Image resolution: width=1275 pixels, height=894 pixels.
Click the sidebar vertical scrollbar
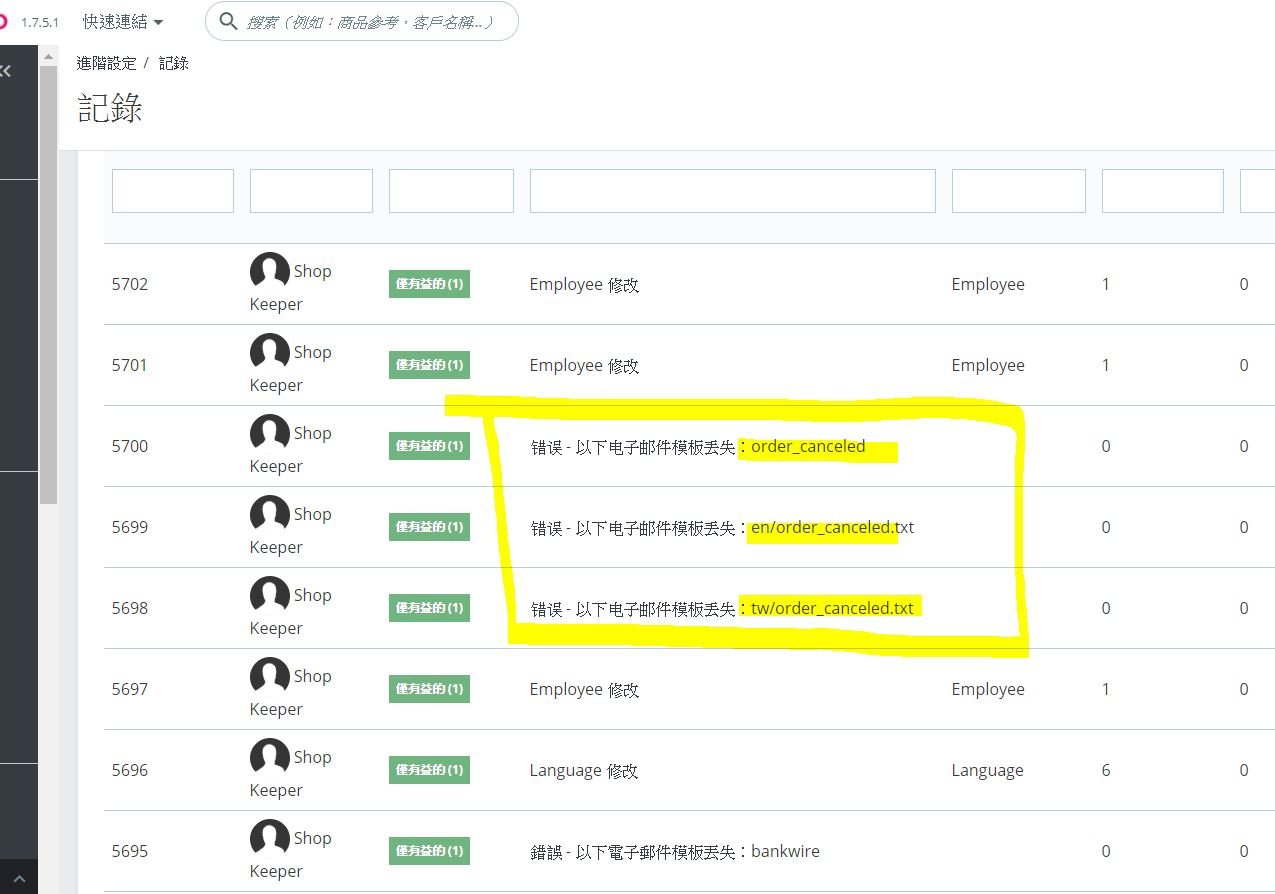coord(48,285)
